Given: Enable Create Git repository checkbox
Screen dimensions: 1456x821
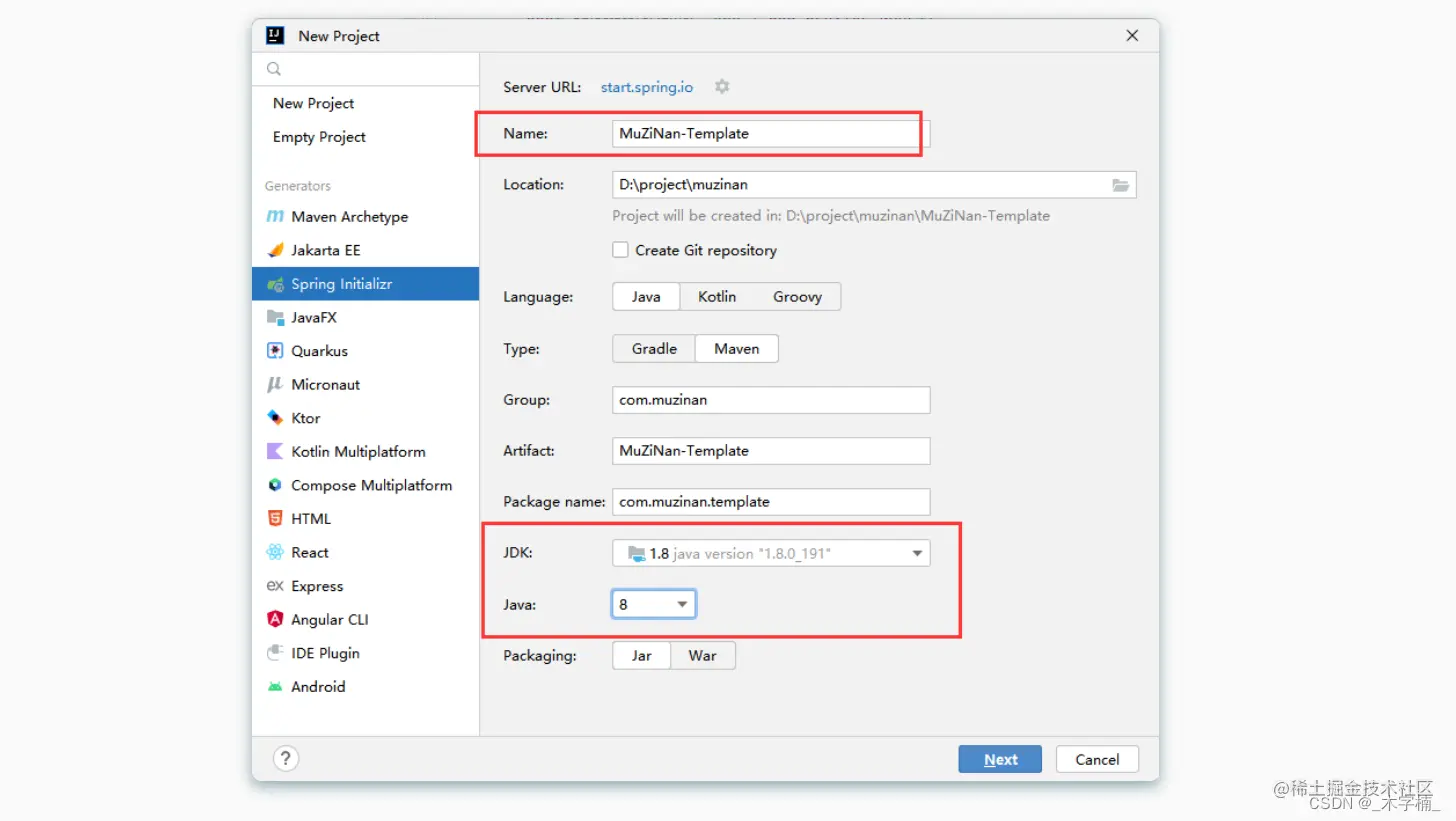Looking at the screenshot, I should [x=620, y=250].
